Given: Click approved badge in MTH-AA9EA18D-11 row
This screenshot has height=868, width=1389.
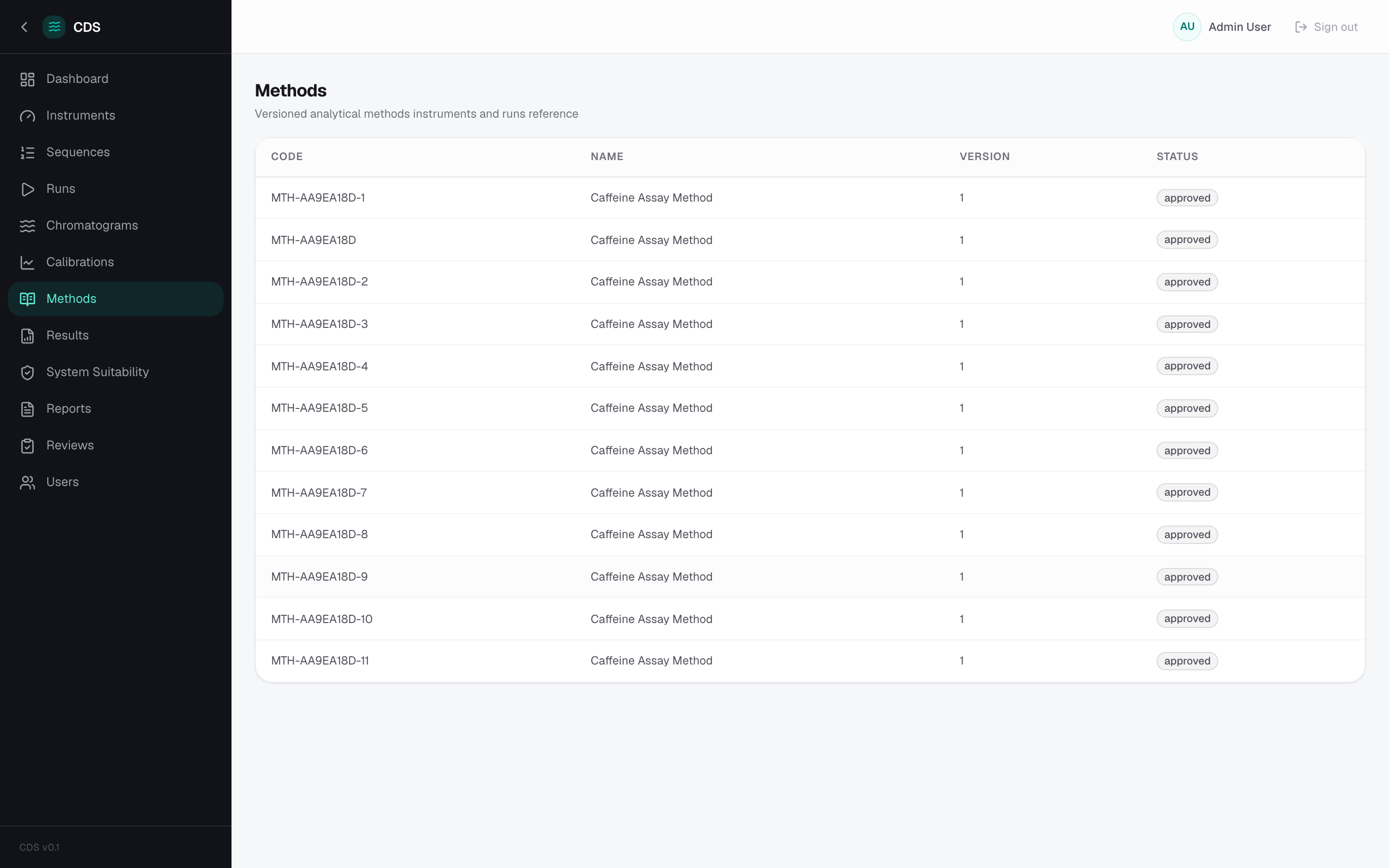Looking at the screenshot, I should (1187, 661).
